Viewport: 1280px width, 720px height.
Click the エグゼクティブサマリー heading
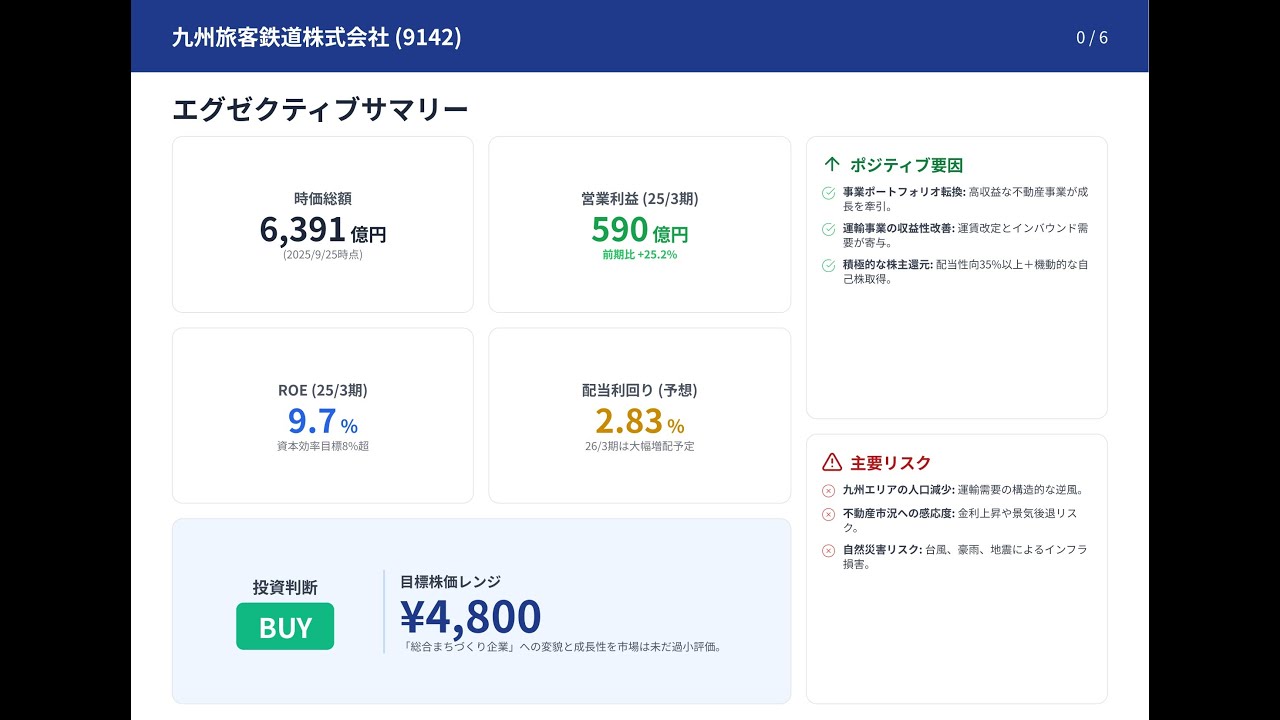pos(320,109)
